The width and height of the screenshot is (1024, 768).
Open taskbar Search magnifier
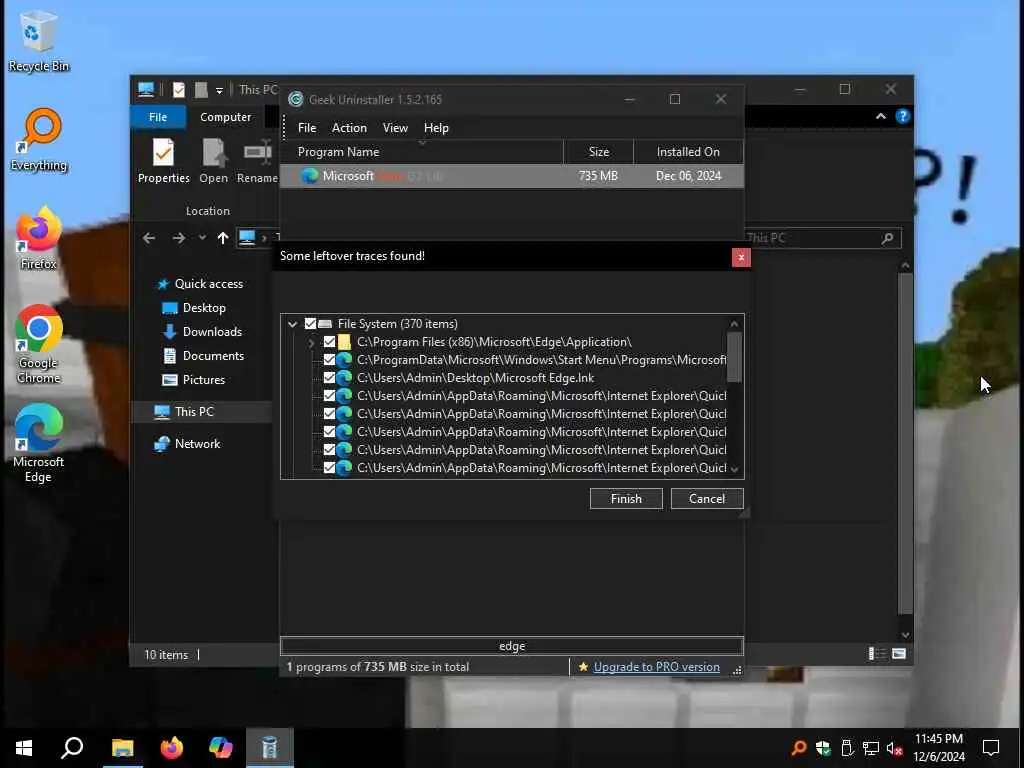72,748
